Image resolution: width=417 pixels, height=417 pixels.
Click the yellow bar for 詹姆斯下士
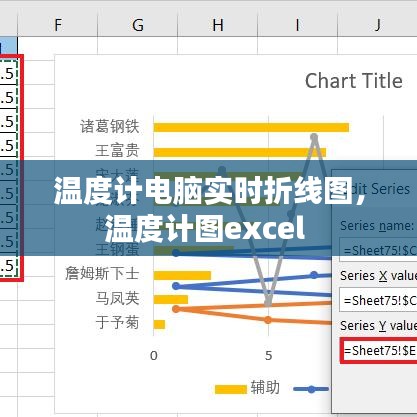coord(182,275)
